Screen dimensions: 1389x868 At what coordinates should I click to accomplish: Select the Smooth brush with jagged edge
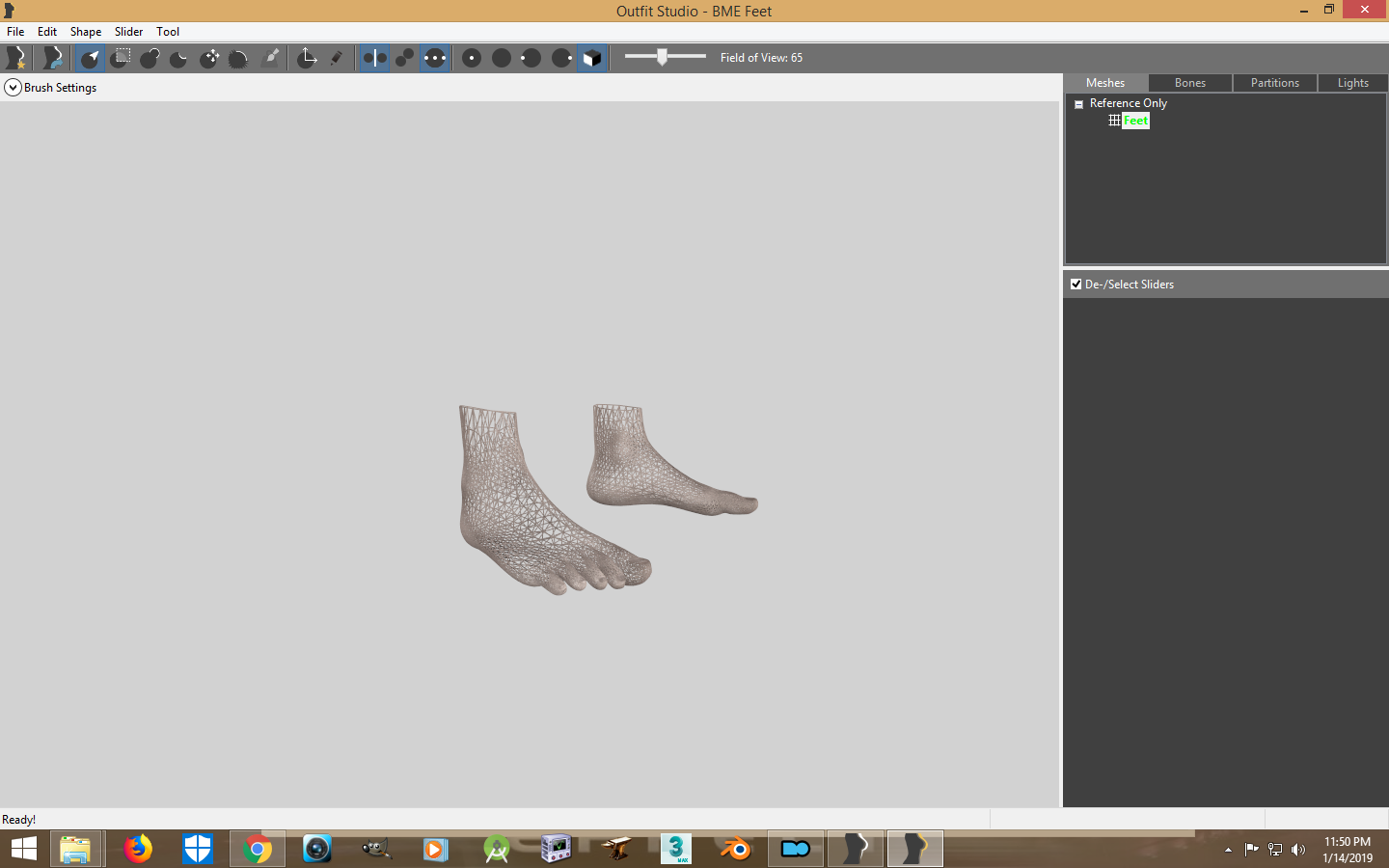click(x=239, y=58)
